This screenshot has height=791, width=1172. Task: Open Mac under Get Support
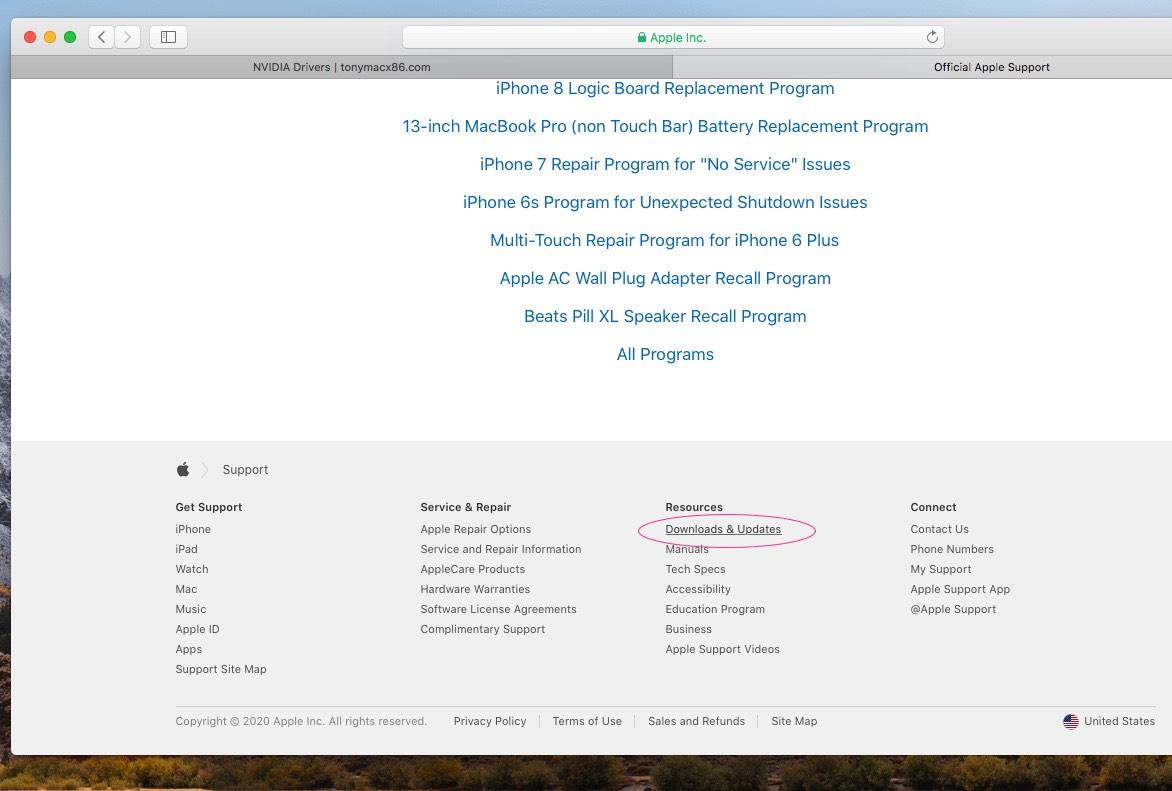click(x=186, y=590)
